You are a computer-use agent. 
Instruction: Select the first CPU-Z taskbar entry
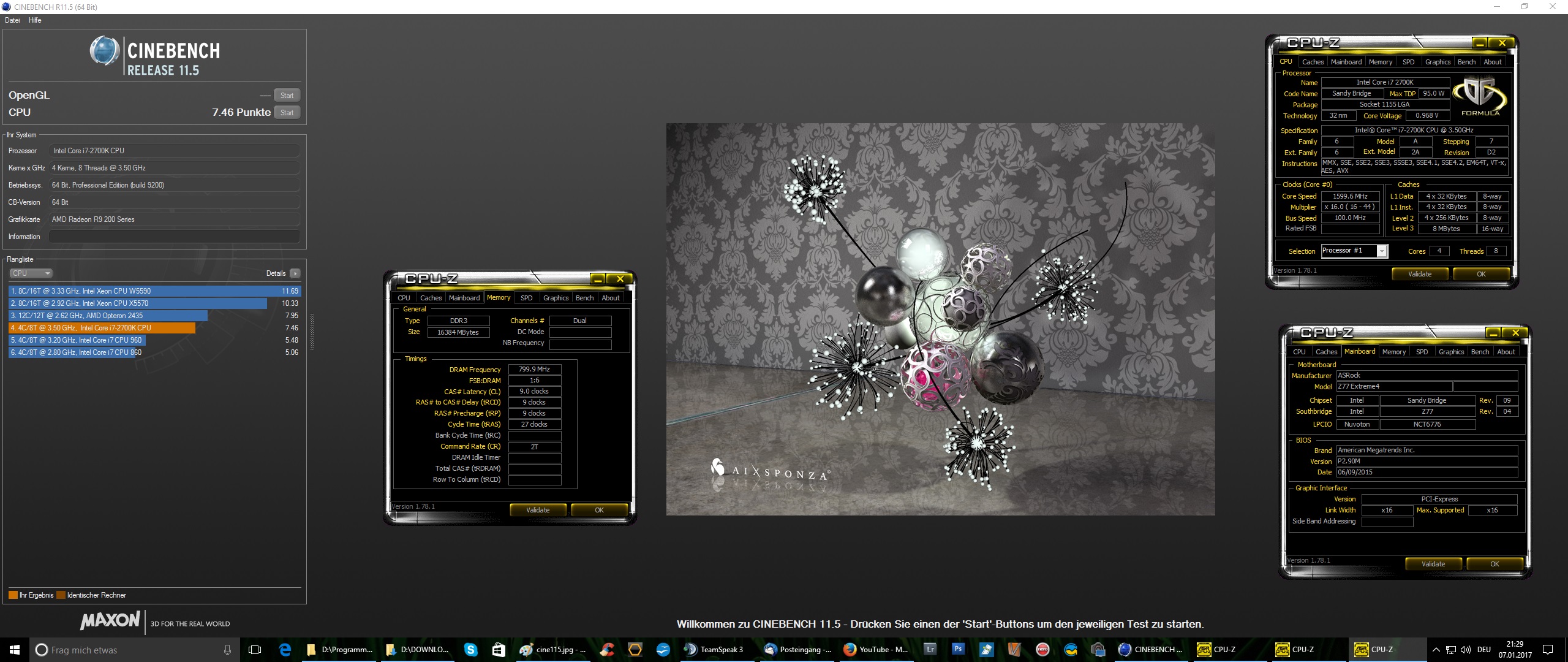tap(1230, 650)
